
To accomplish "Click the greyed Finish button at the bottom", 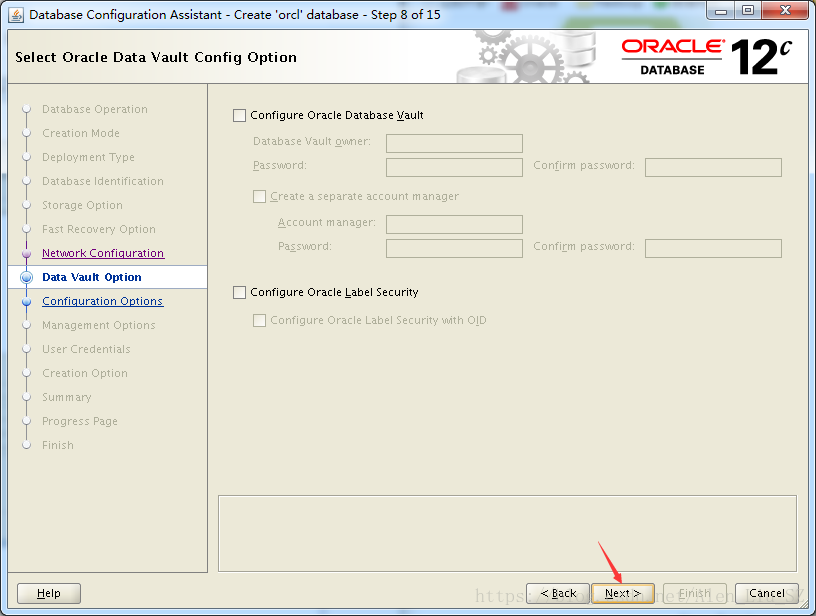I will [x=695, y=593].
